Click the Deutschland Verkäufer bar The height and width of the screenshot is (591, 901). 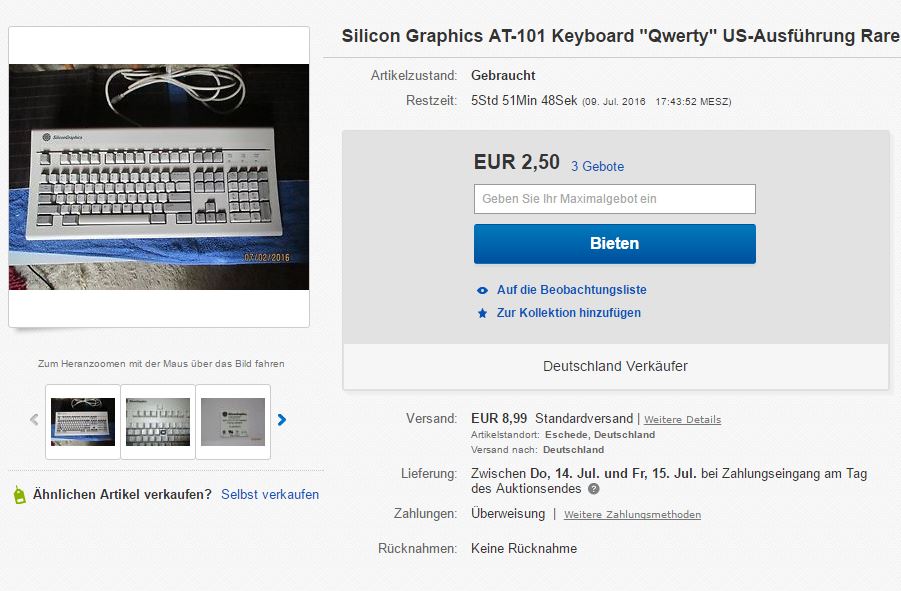[615, 366]
